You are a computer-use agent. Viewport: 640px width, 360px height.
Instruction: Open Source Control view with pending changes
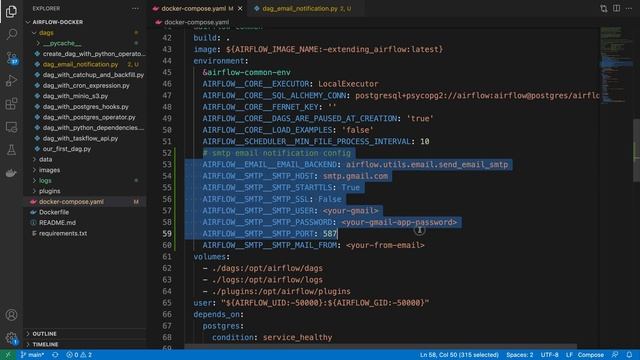pyautogui.click(x=11, y=58)
